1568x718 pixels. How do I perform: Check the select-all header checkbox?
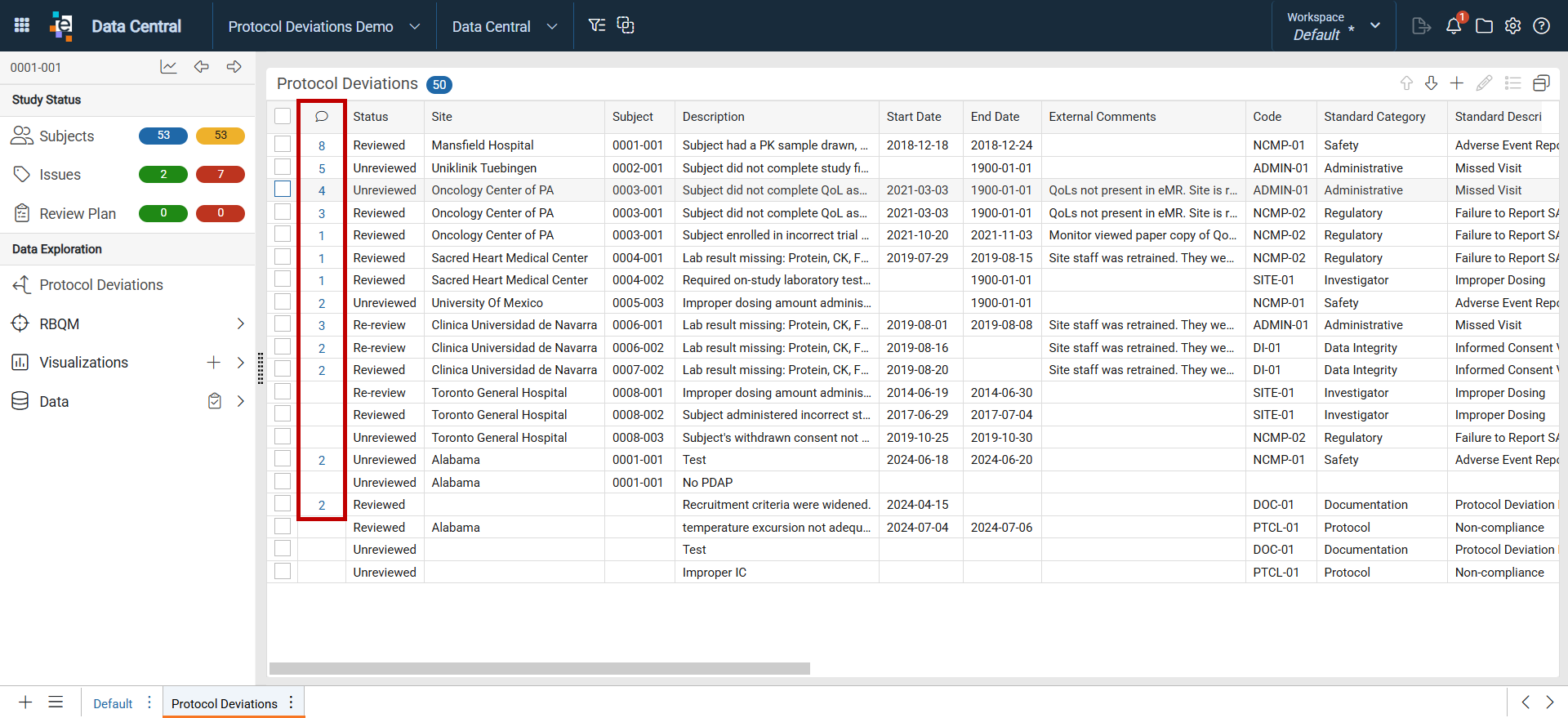point(283,116)
